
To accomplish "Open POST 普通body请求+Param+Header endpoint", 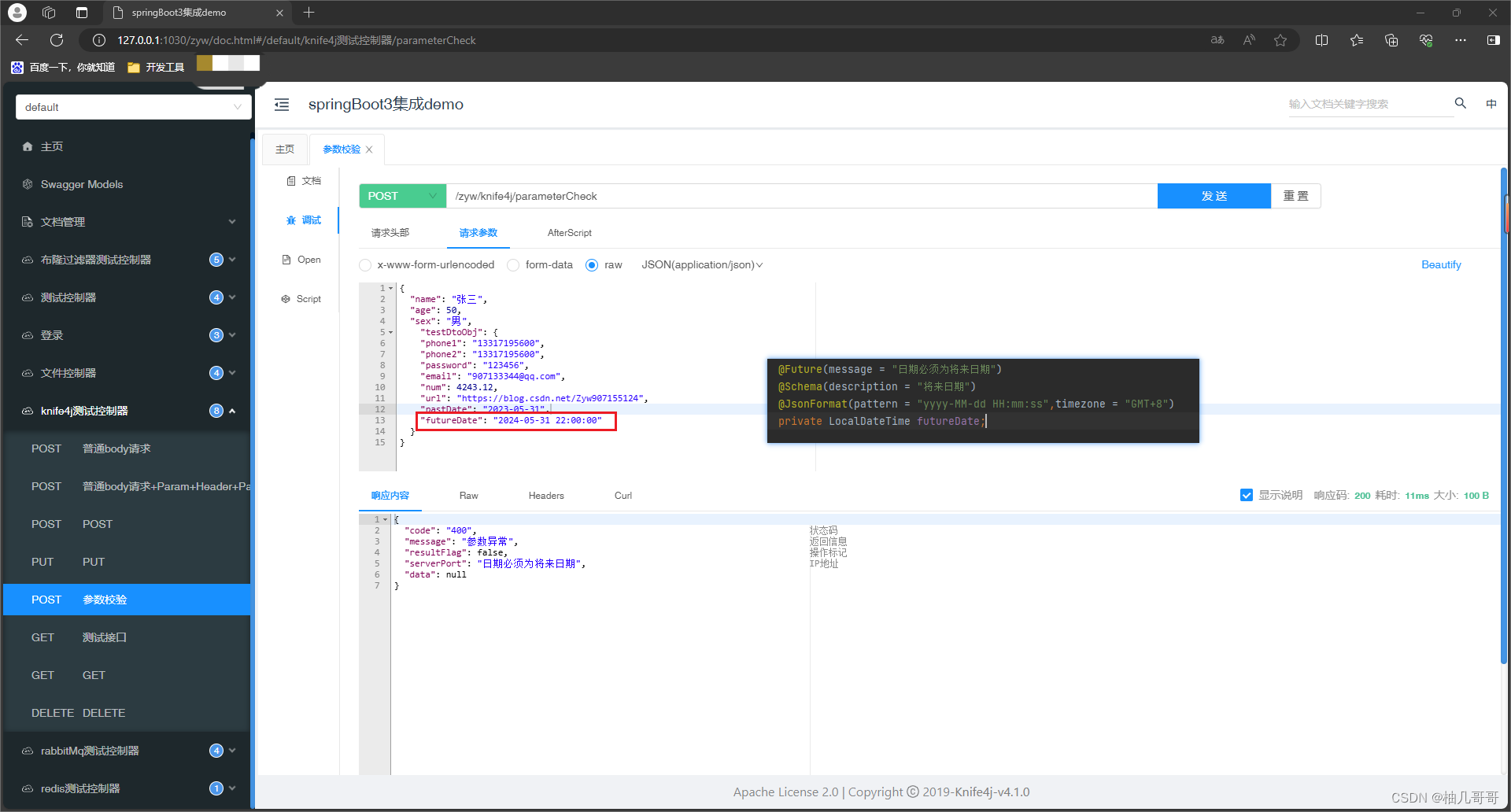I will tap(126, 486).
